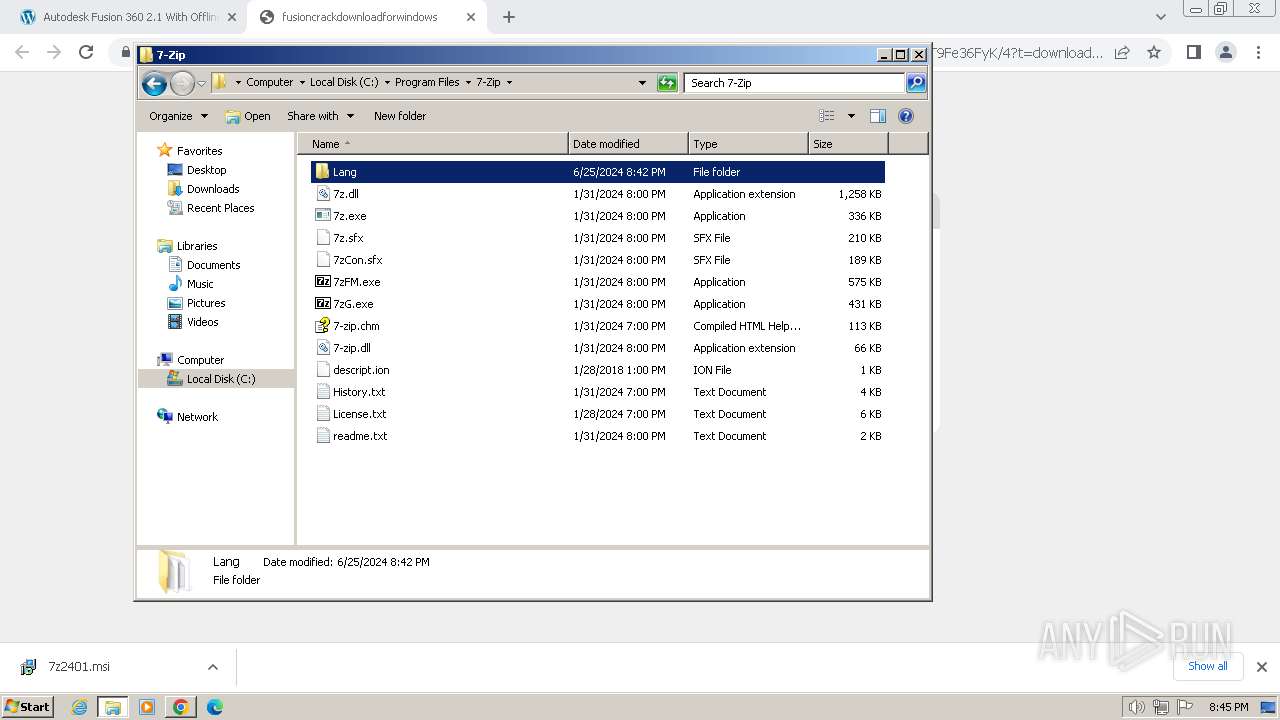Open Windows Explorer taskbar icon
This screenshot has width=1280, height=720.
(x=113, y=707)
